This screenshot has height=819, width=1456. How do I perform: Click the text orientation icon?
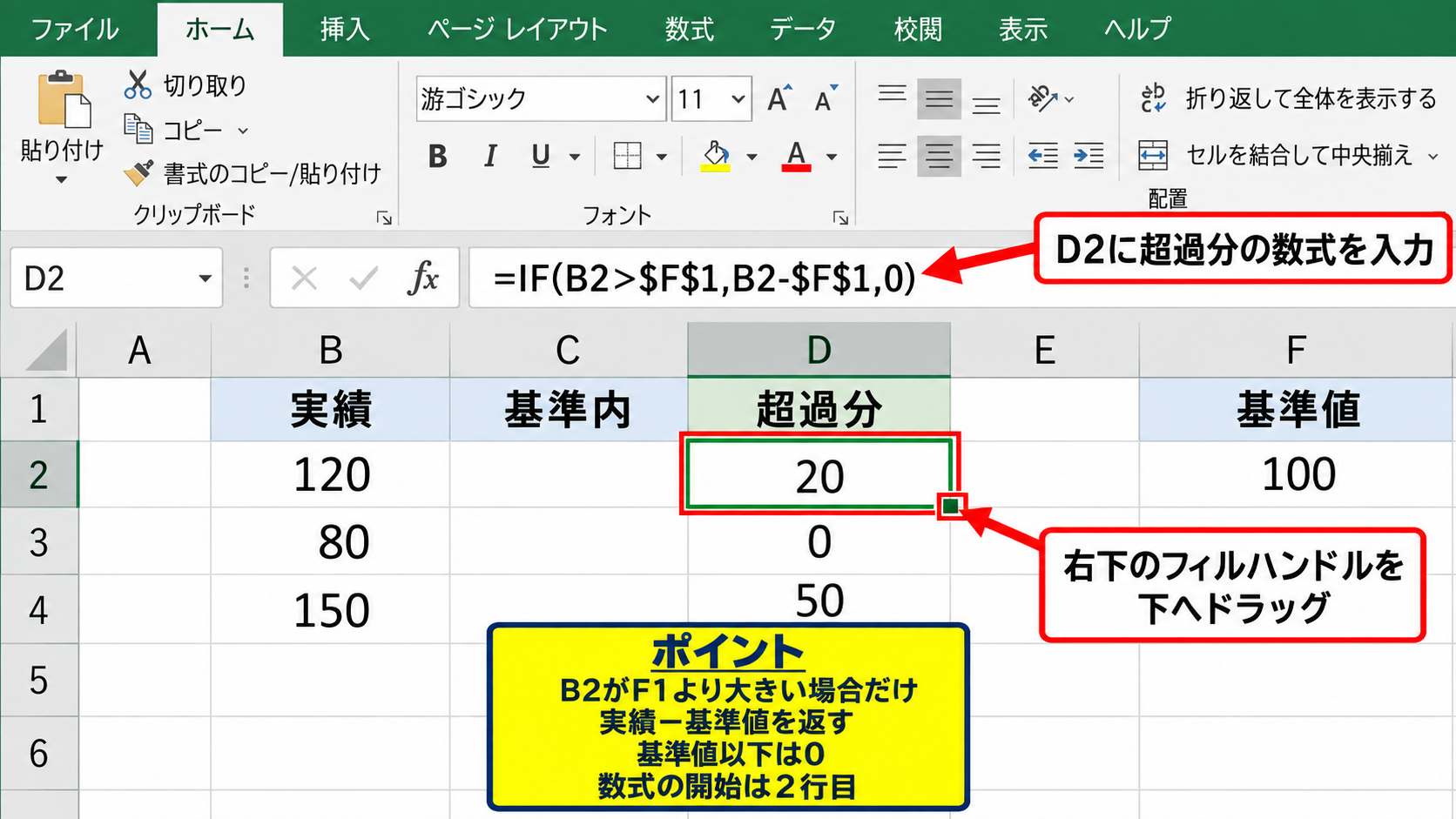(x=1043, y=98)
